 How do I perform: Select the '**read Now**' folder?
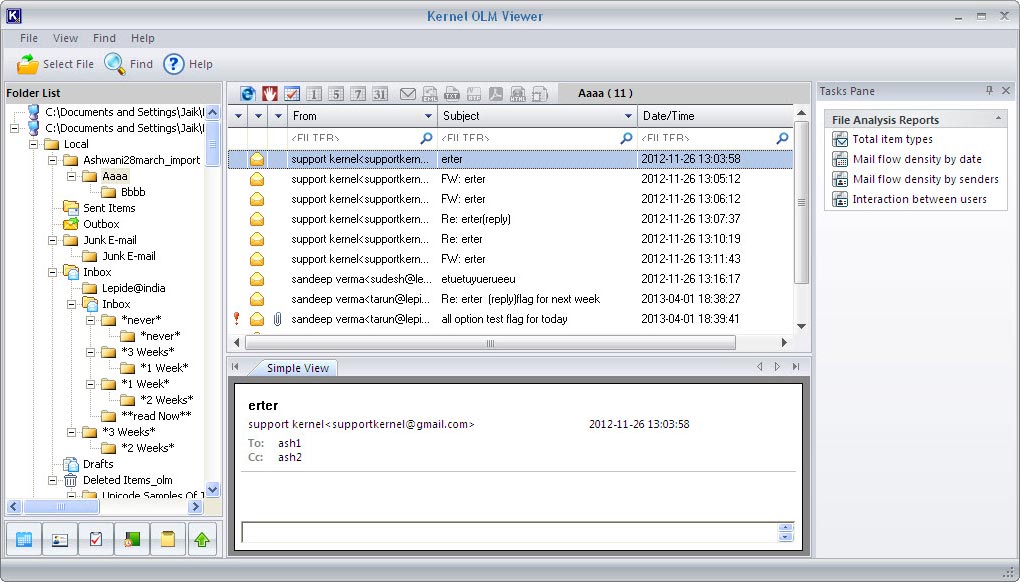point(156,416)
